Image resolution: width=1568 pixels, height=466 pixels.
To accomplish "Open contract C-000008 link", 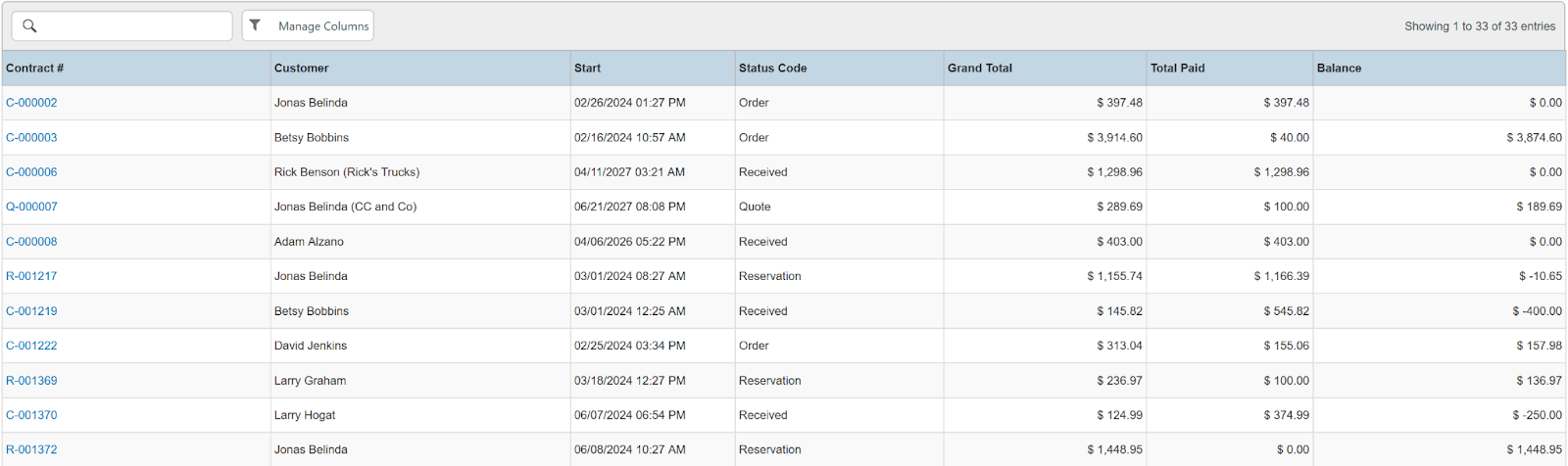I will click(x=32, y=242).
